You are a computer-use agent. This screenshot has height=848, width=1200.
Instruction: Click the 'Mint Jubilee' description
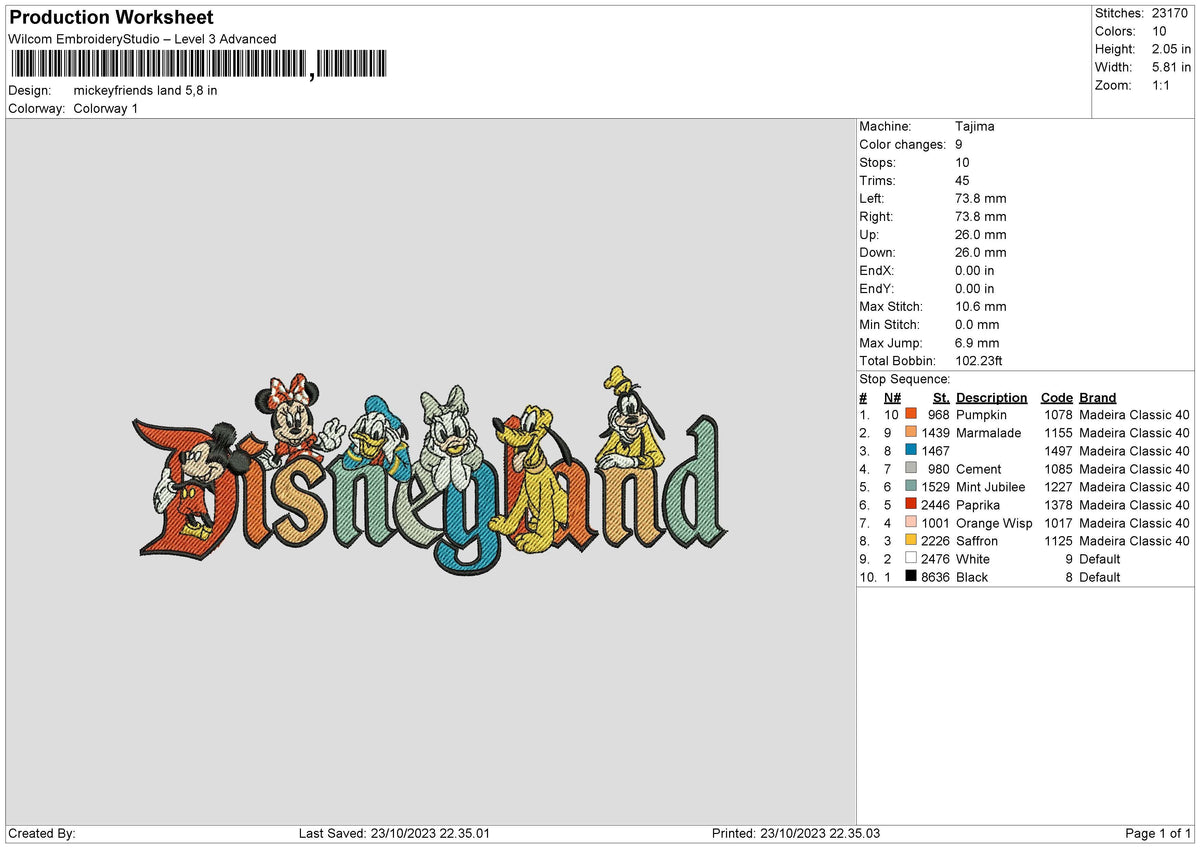click(x=990, y=486)
